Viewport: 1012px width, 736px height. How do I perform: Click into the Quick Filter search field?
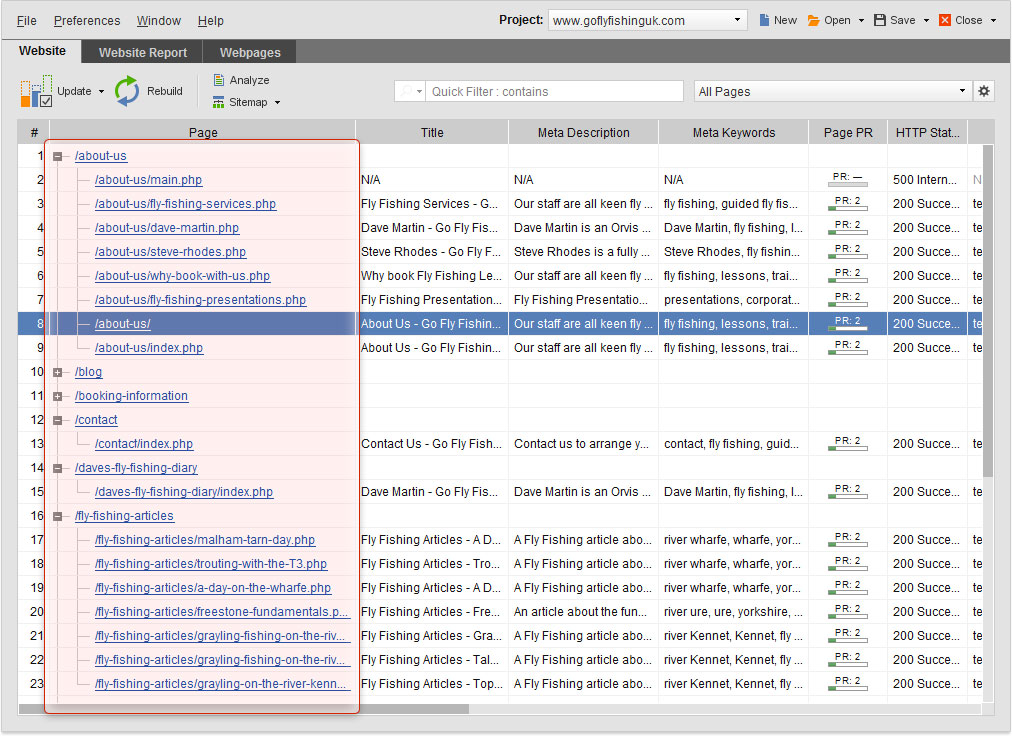coord(555,91)
